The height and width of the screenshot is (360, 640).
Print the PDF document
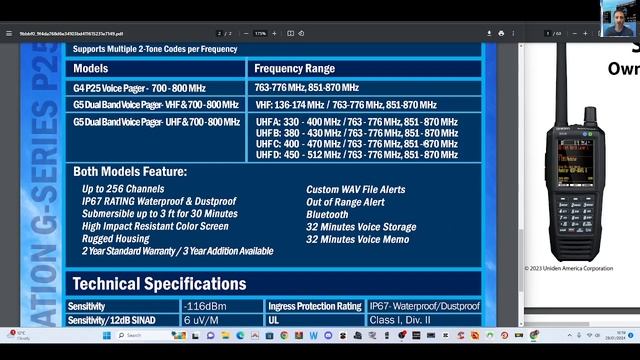(x=501, y=33)
